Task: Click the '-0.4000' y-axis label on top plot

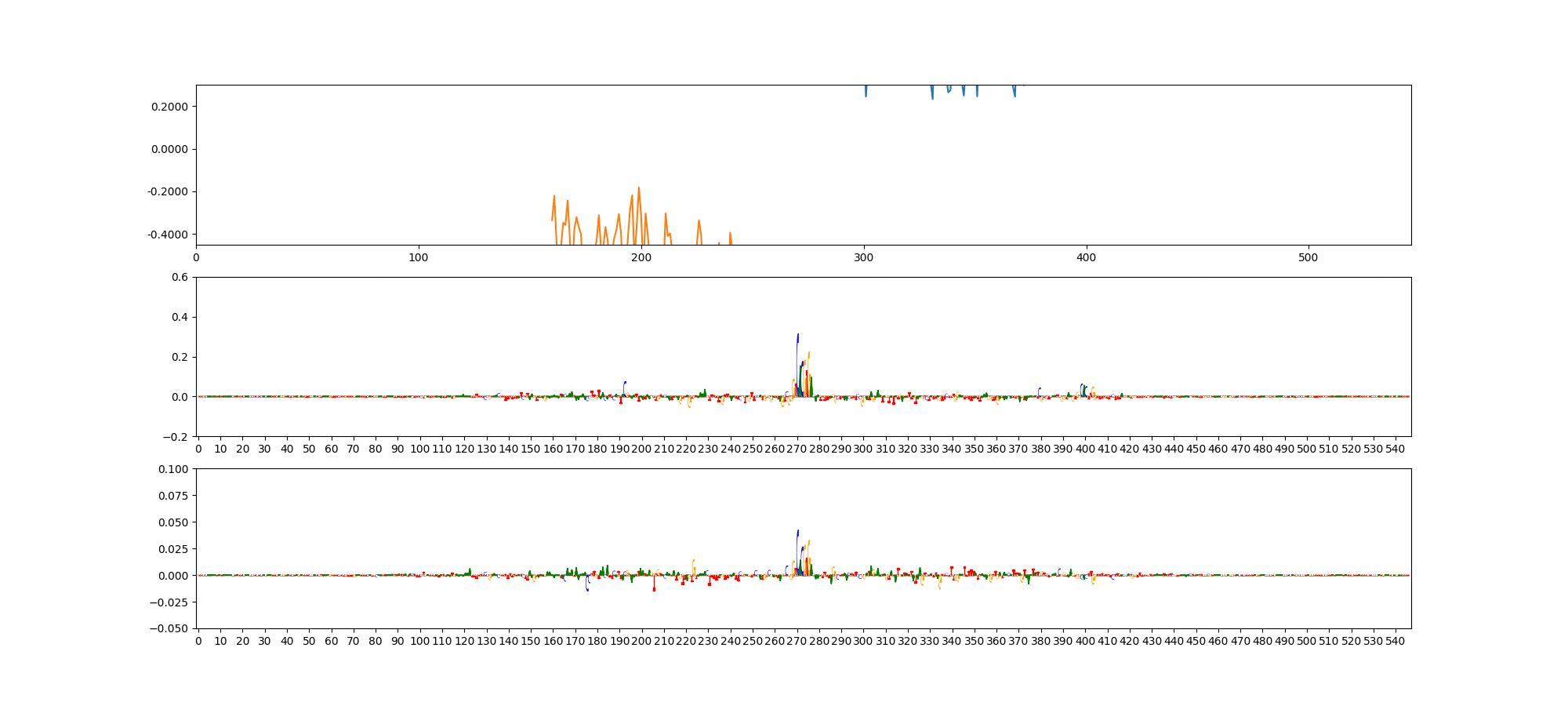Action: pos(168,235)
